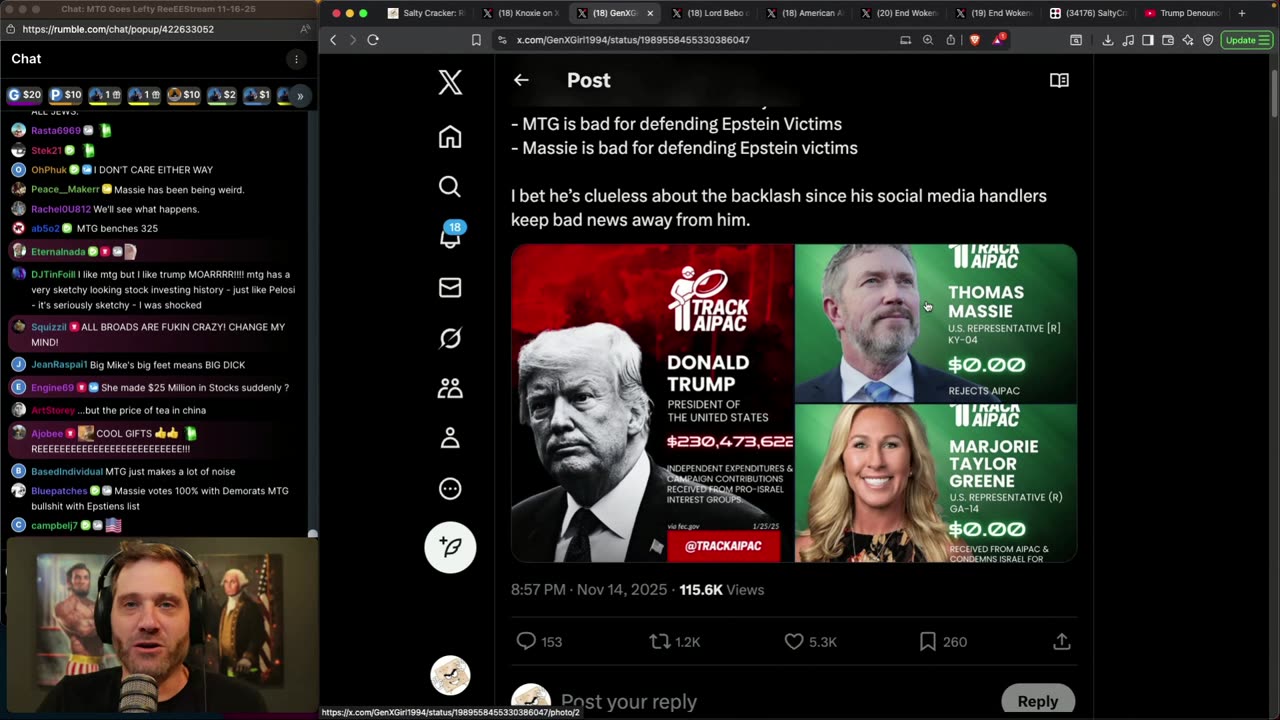Open the X logo home link
1280x720 pixels.
pos(450,82)
